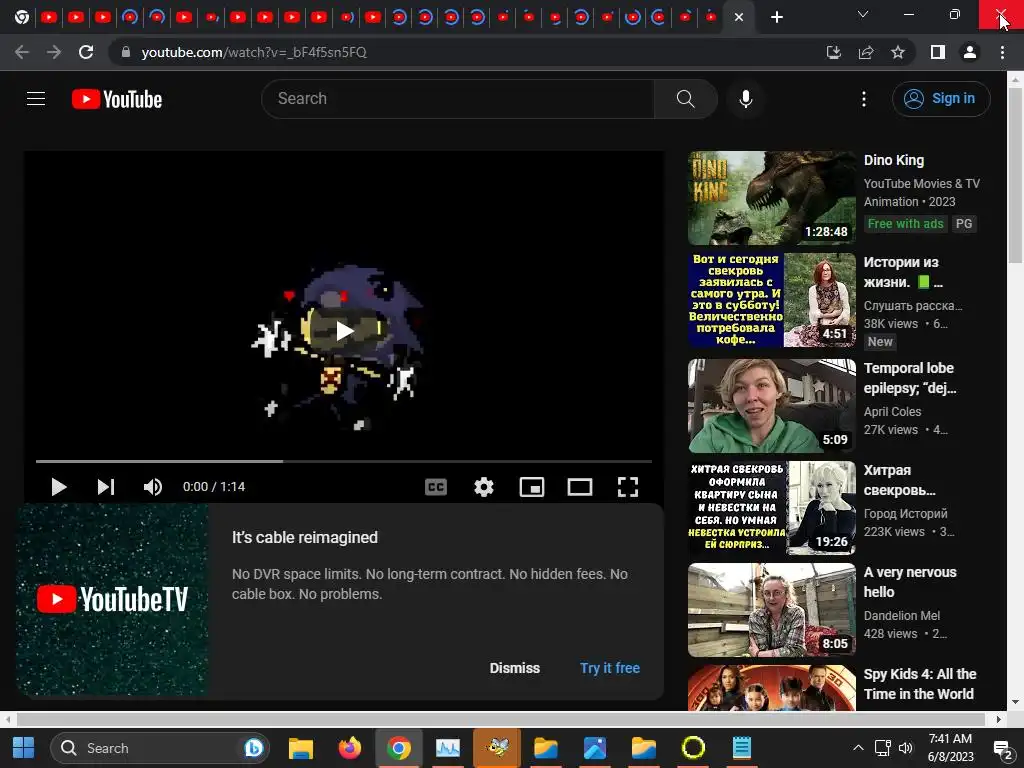Bookmark this tab with star icon

coord(898,52)
